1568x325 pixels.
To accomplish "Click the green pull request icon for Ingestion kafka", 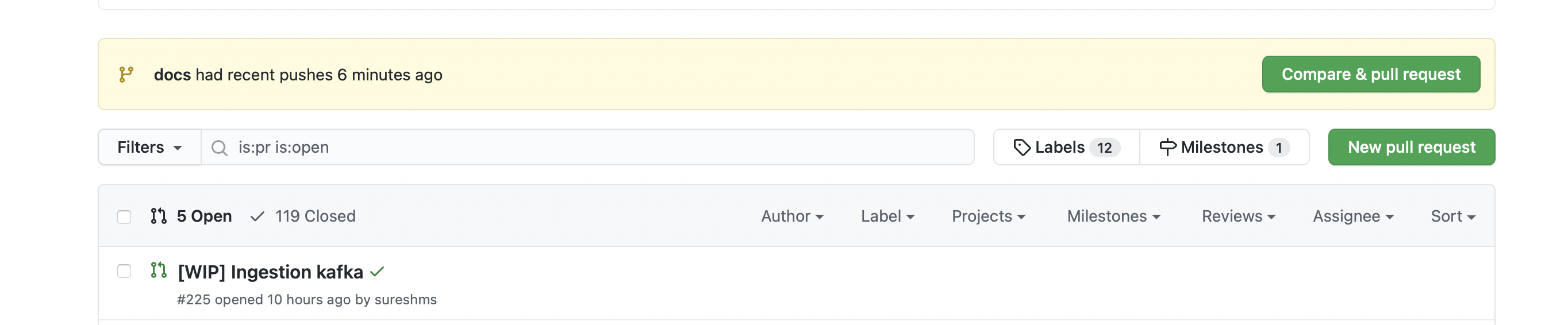I will [x=158, y=270].
